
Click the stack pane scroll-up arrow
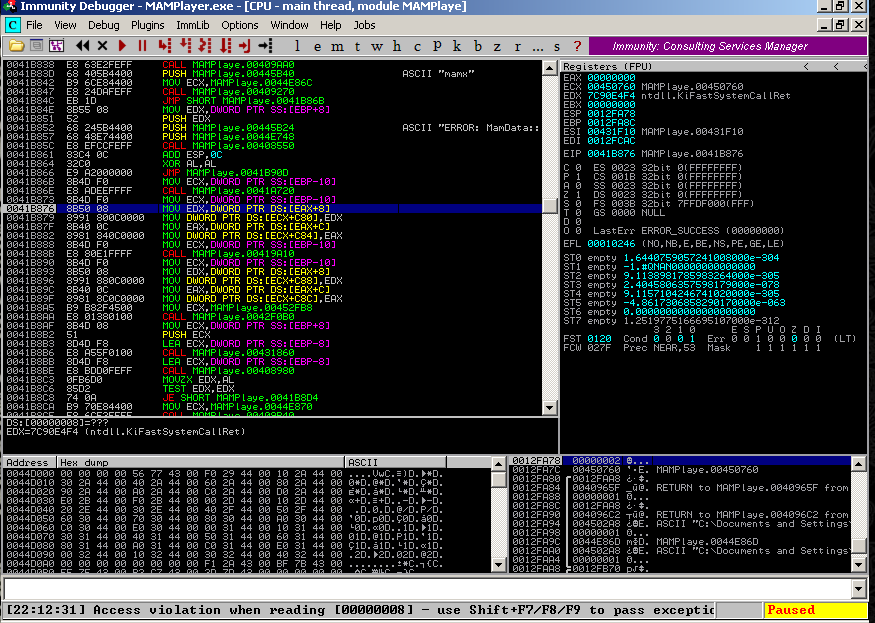coord(859,464)
